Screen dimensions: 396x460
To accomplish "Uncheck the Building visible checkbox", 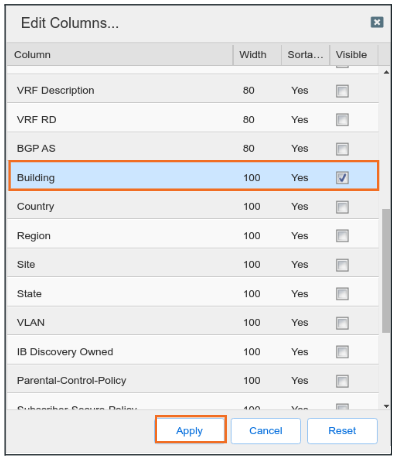I will tap(342, 178).
